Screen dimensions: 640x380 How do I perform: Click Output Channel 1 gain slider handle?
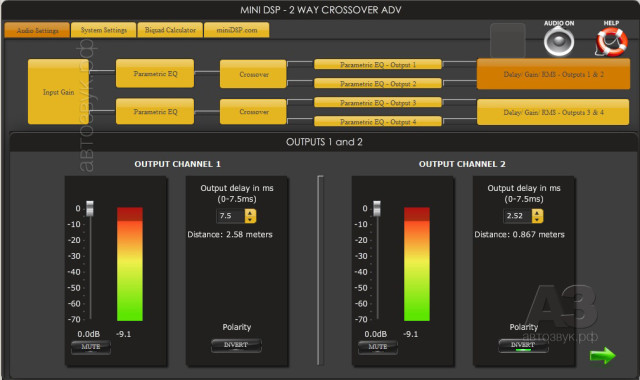89,208
